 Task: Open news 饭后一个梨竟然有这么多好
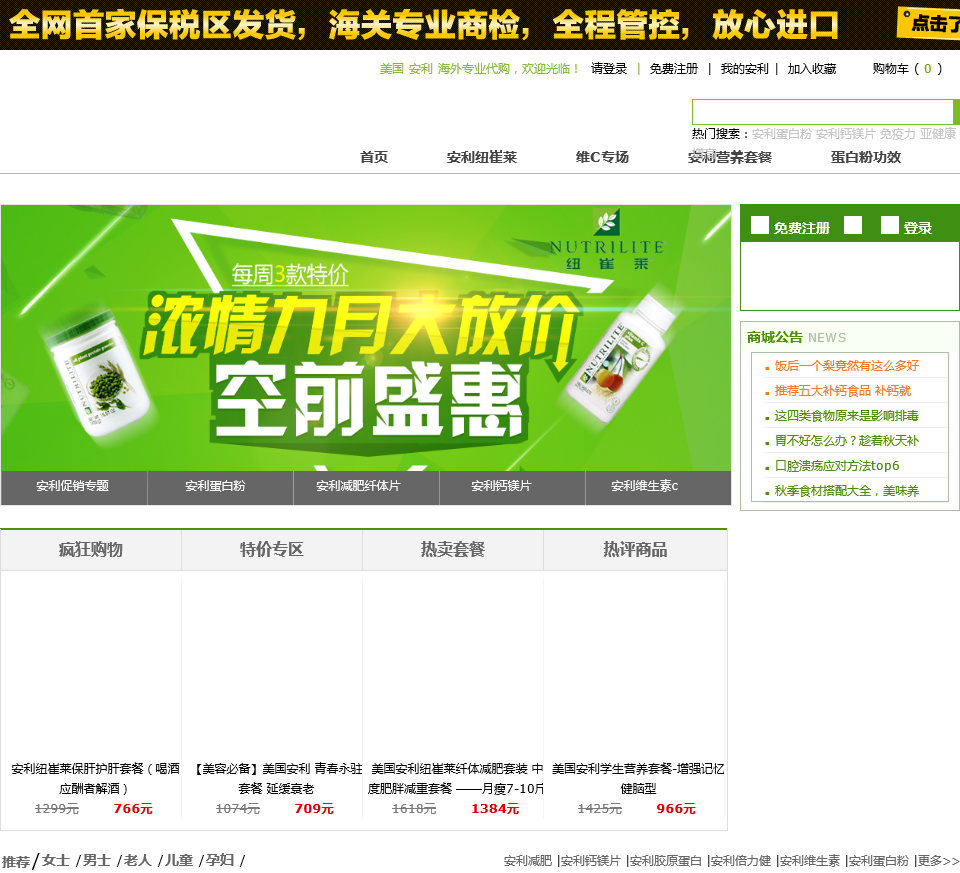pos(847,366)
